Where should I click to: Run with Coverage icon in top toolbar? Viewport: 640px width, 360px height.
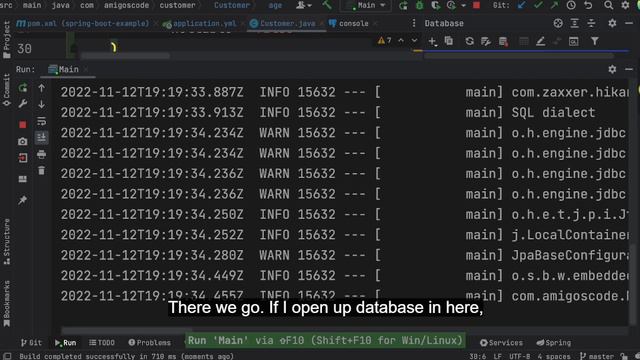(x=436, y=5)
